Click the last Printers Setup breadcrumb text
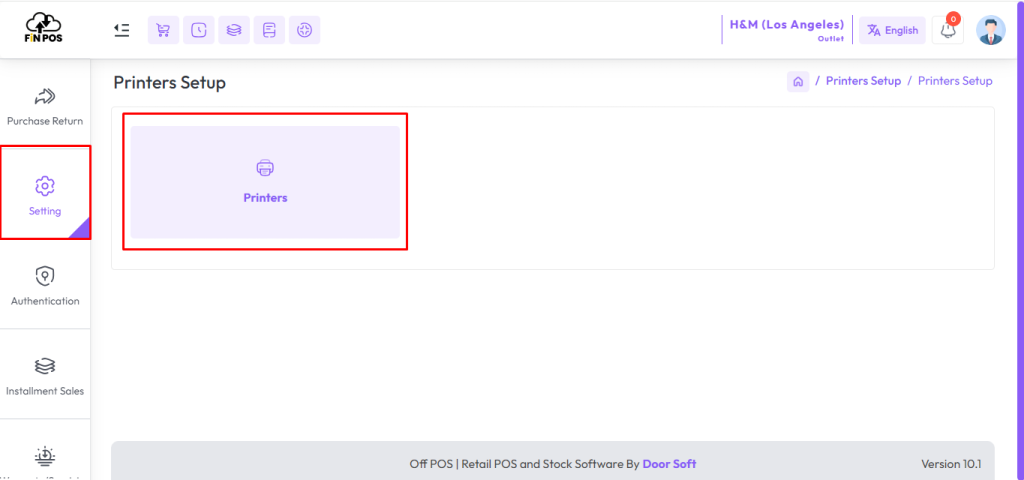The image size is (1024, 480). coord(955,81)
